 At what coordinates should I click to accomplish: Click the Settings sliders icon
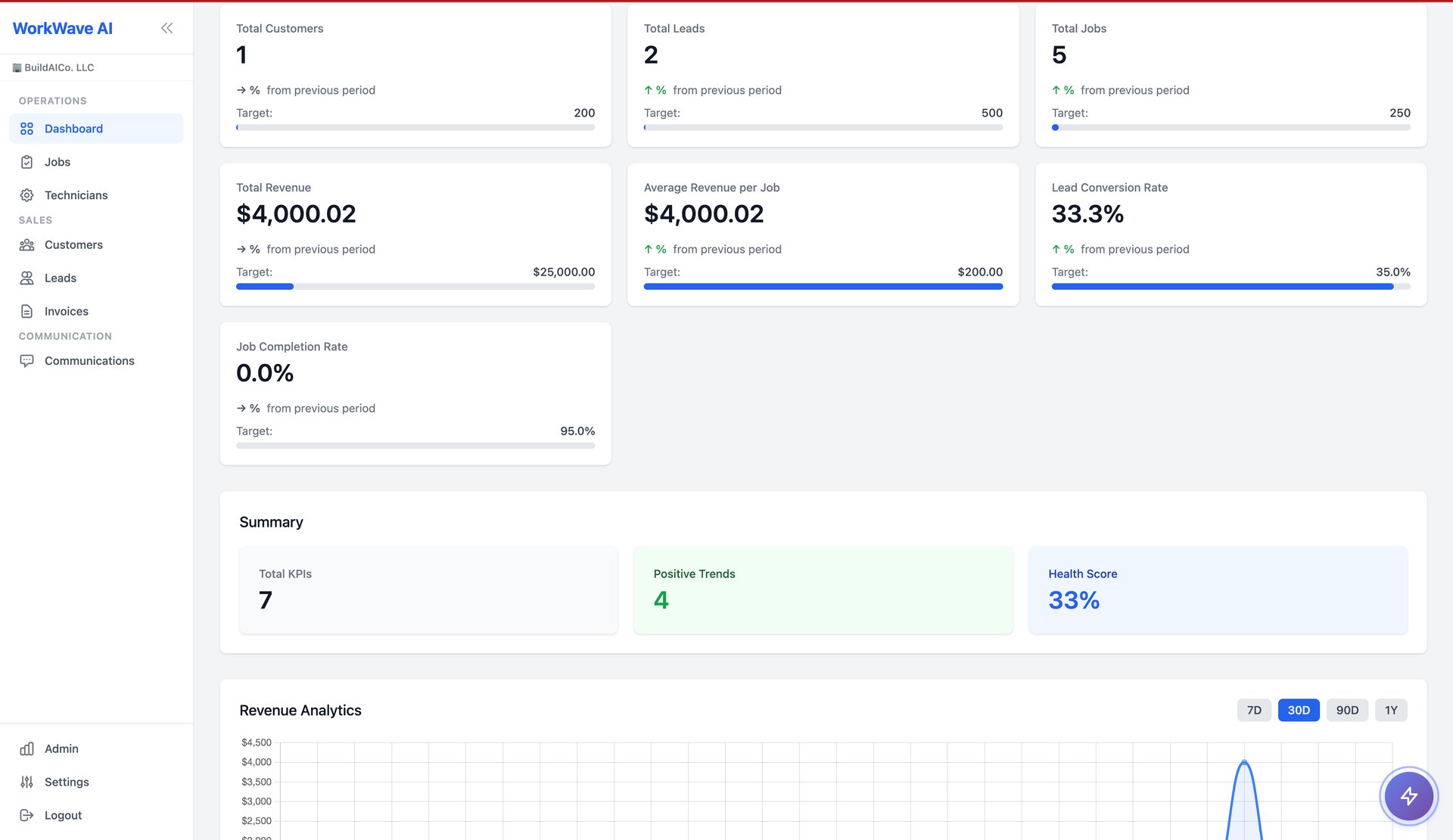coord(26,782)
